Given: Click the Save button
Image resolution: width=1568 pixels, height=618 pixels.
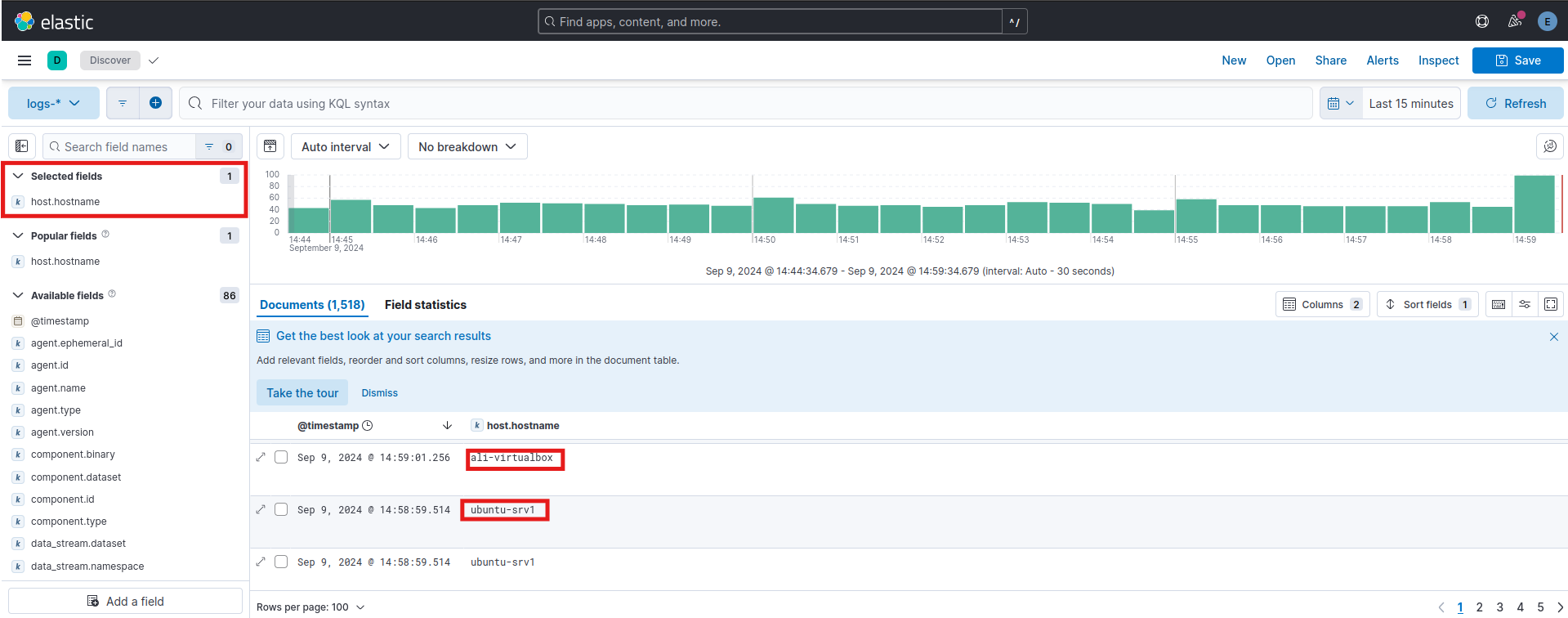Looking at the screenshot, I should click(x=1517, y=60).
